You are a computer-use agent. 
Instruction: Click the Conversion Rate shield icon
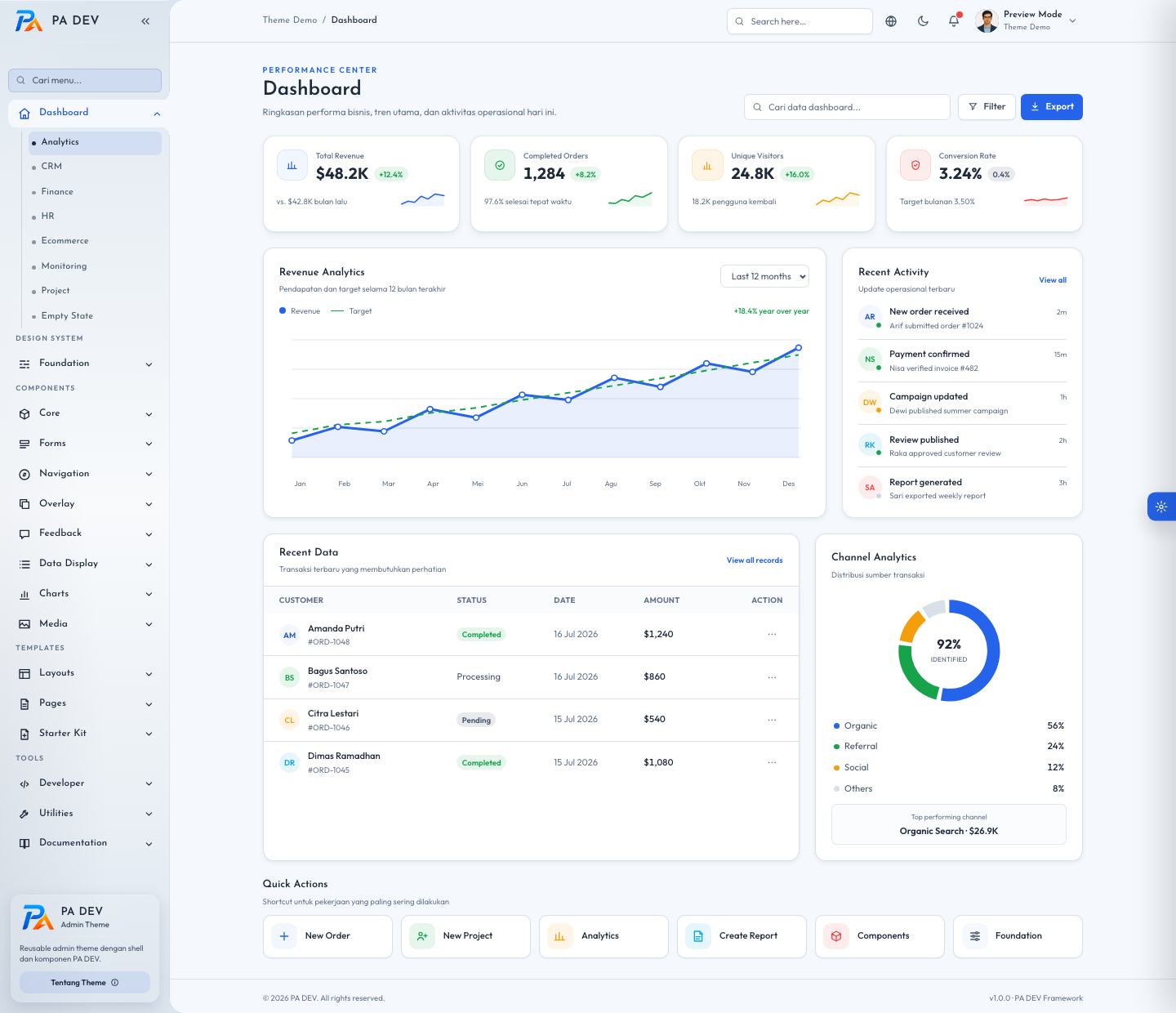tap(915, 165)
